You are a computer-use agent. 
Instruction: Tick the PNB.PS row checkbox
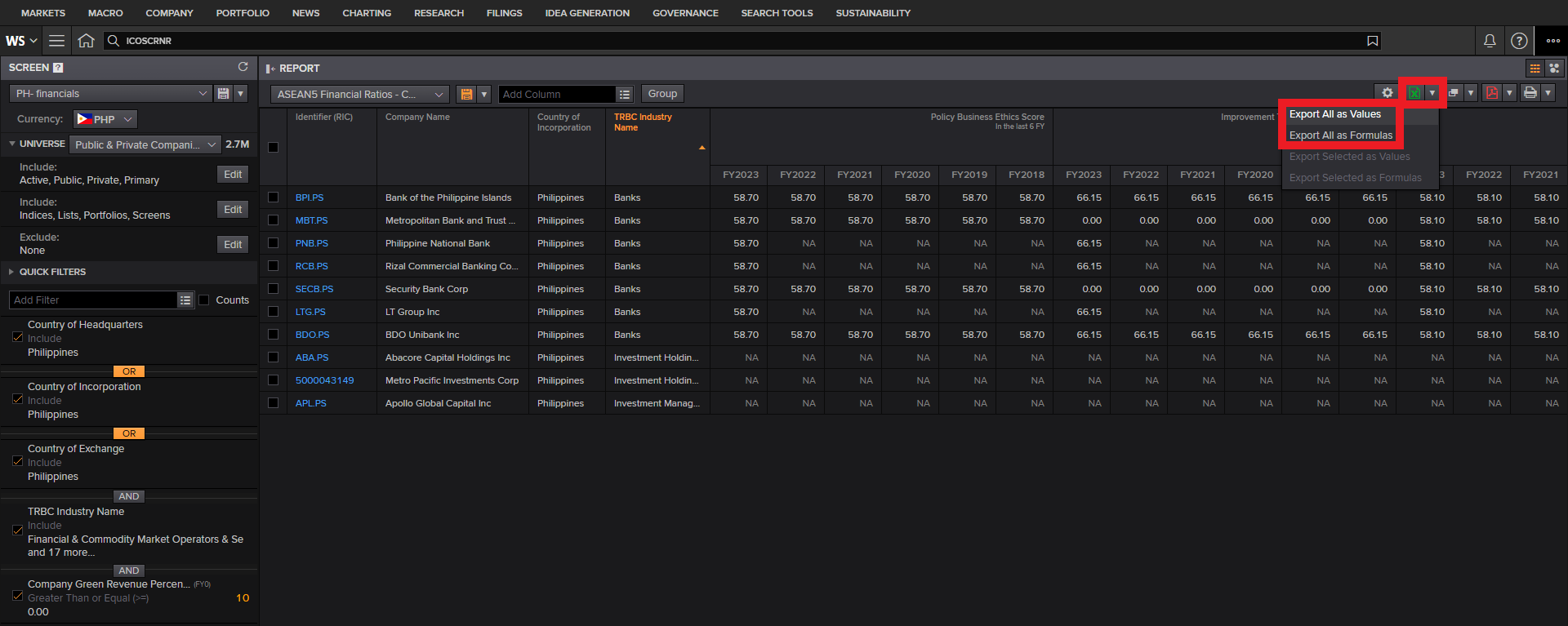click(273, 243)
